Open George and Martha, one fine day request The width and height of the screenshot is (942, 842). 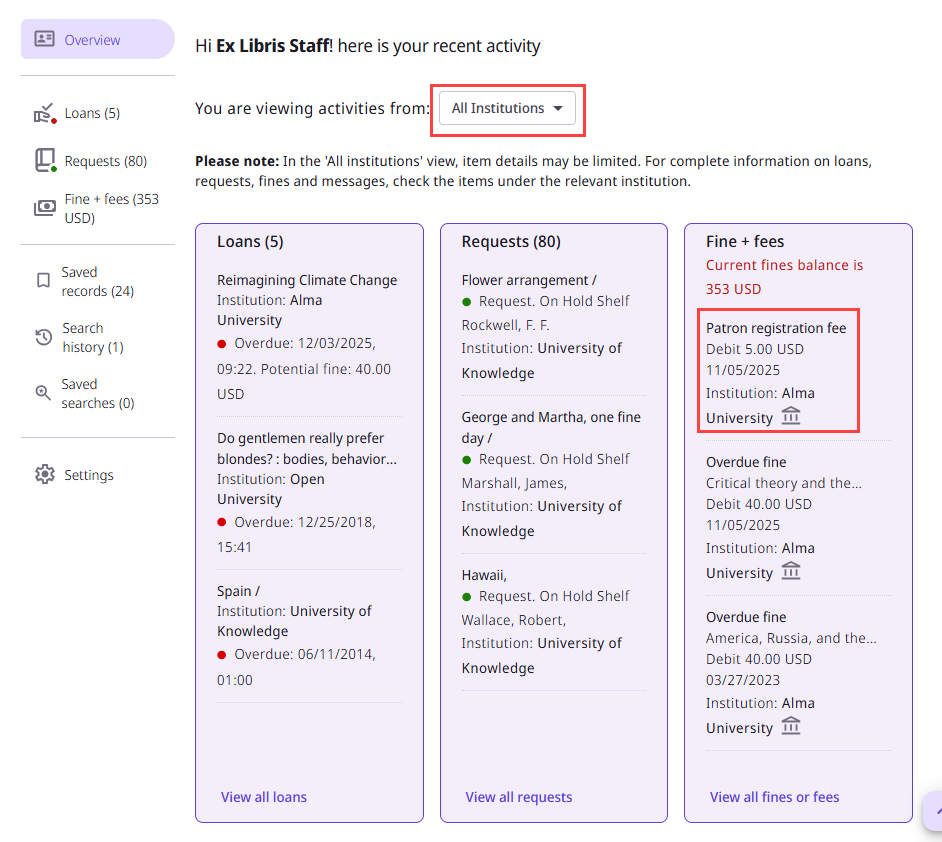tap(551, 427)
